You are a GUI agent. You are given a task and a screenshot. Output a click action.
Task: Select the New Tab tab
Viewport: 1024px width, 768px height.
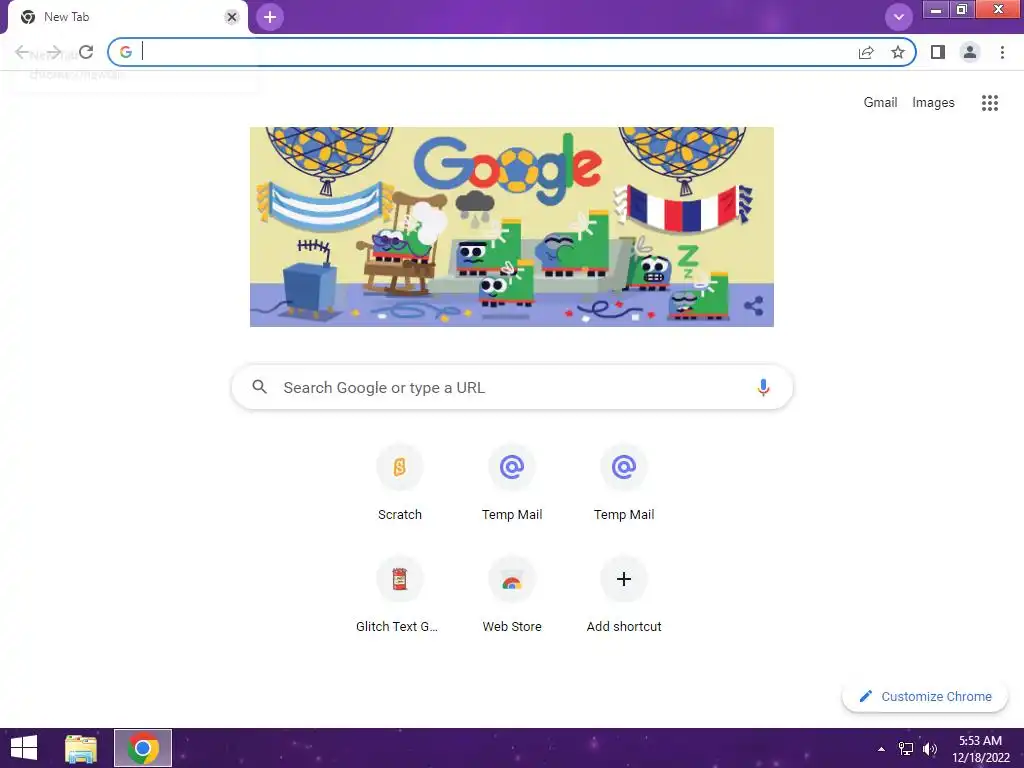[127, 17]
